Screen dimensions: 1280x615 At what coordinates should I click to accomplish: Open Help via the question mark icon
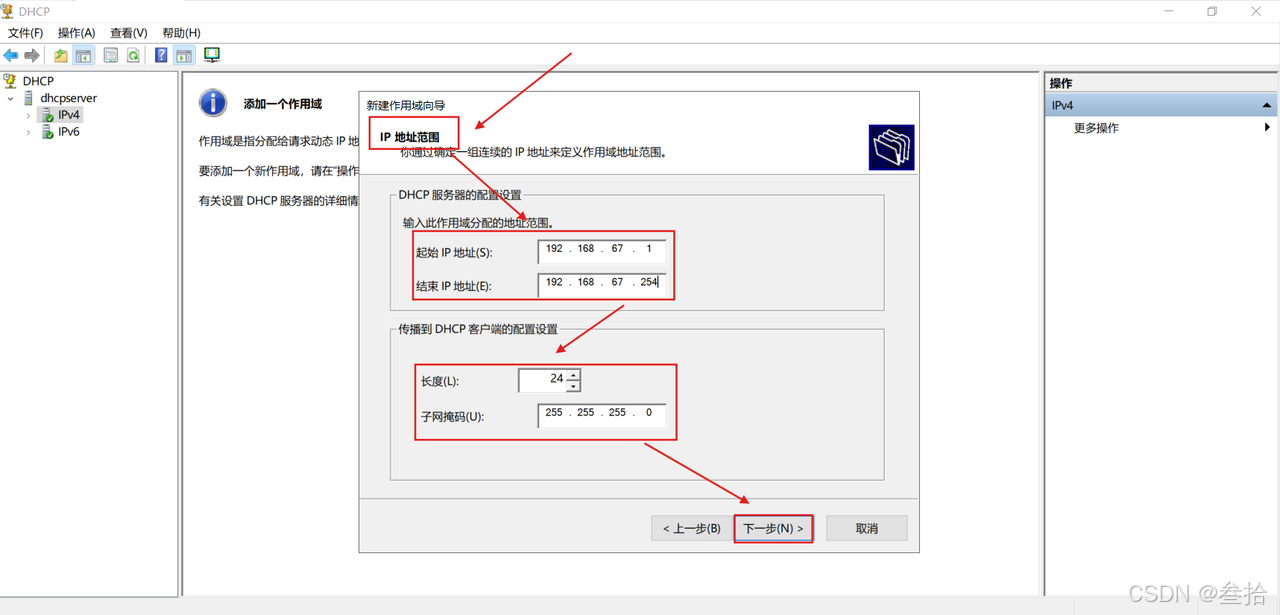point(161,55)
